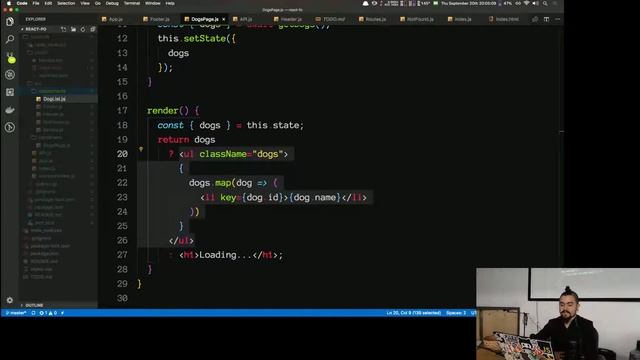Open the Source Control view

pyautogui.click(x=10, y=57)
